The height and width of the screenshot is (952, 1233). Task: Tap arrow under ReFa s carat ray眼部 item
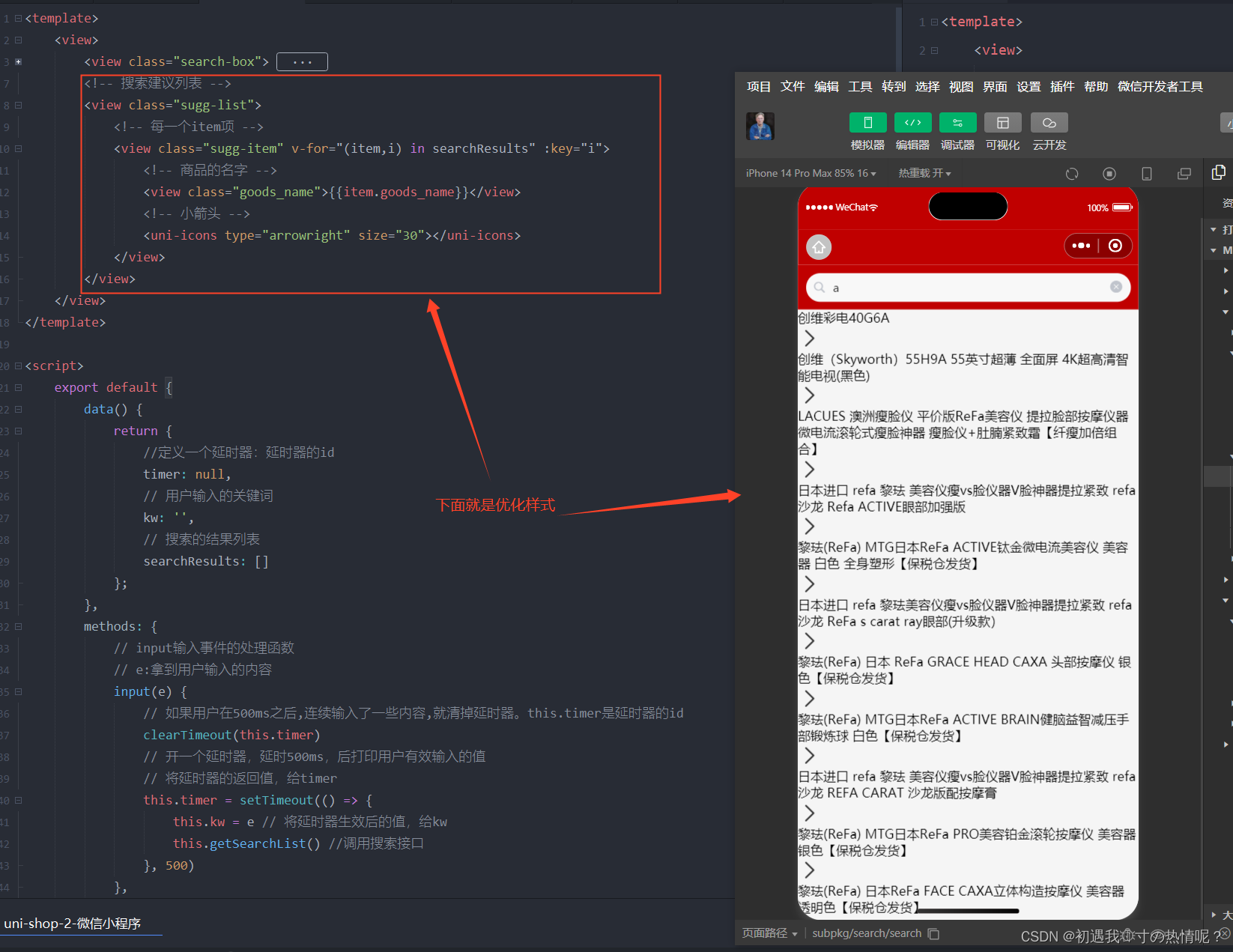pos(809,640)
